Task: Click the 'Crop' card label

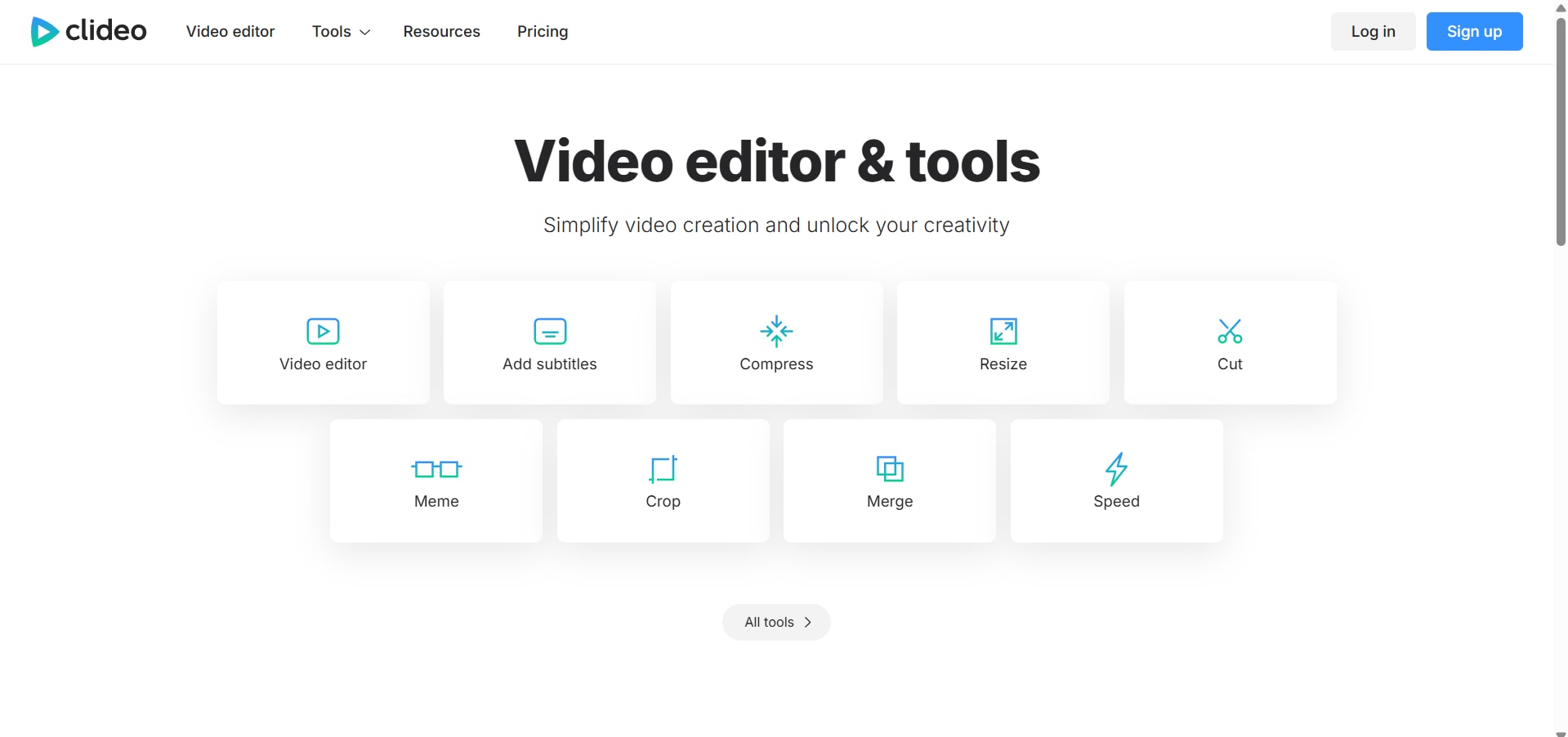Action: pos(663,502)
